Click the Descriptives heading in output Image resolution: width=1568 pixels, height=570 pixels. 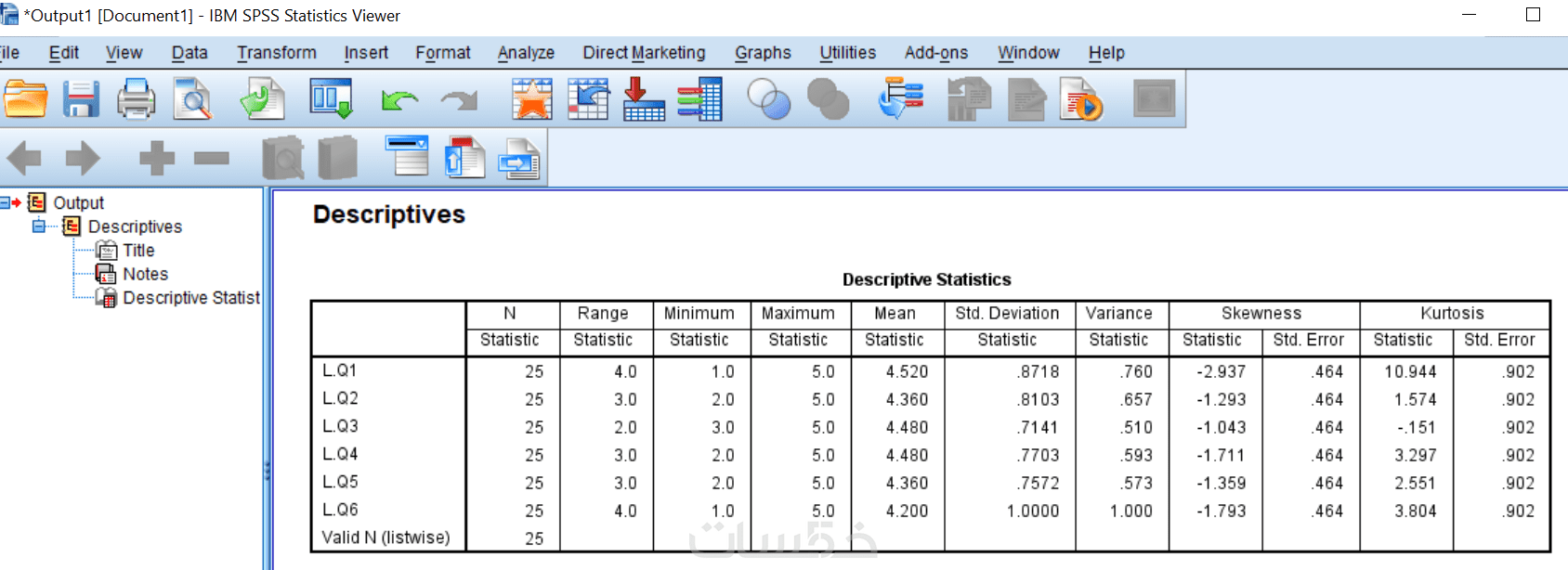point(388,214)
